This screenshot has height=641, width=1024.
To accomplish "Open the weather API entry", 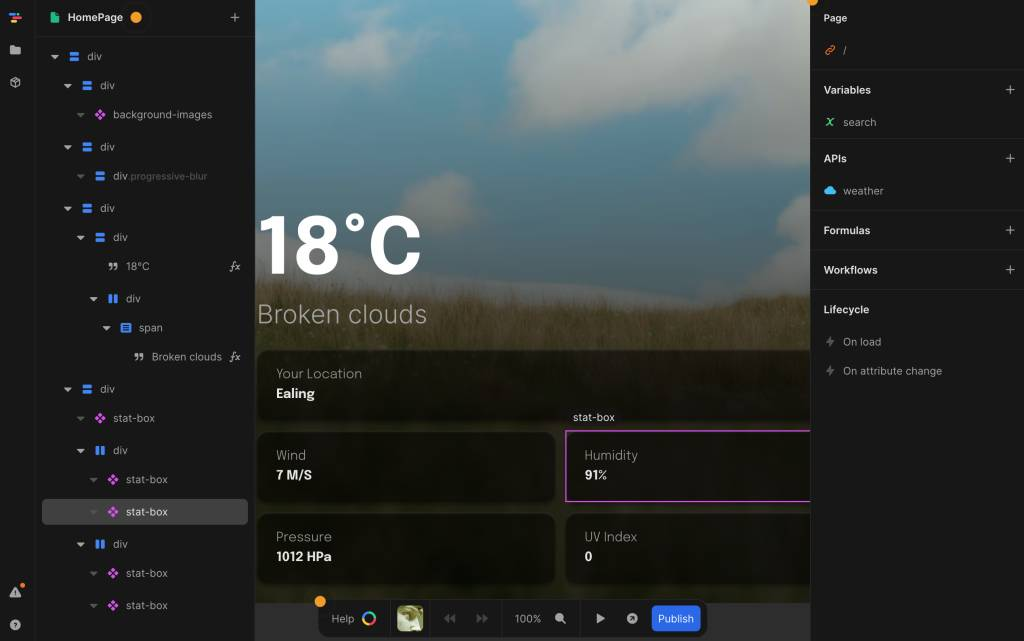I will coord(863,191).
